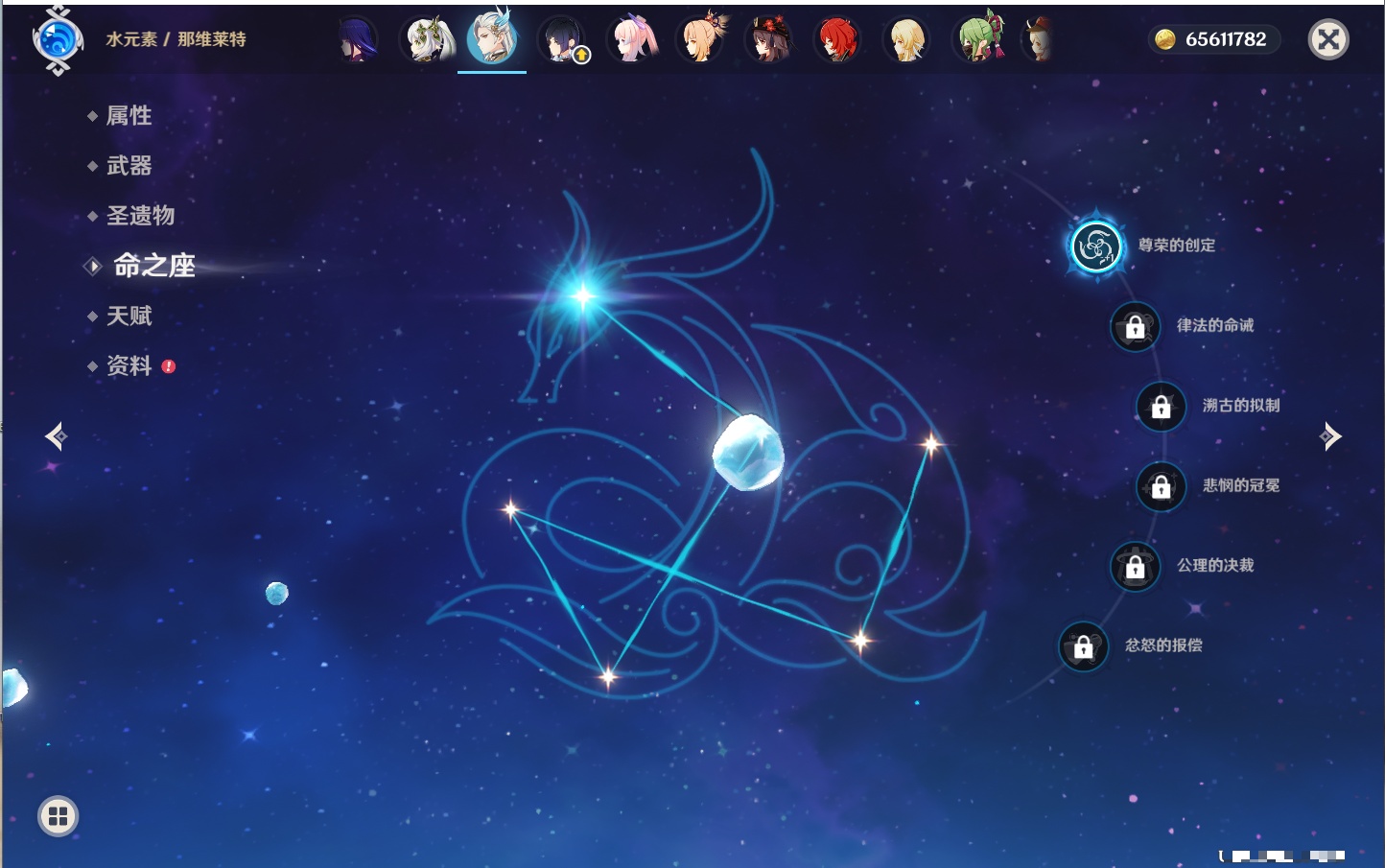The width and height of the screenshot is (1385, 868).
Task: Switch to the pink-haired Kokomi avatar
Action: (x=632, y=39)
